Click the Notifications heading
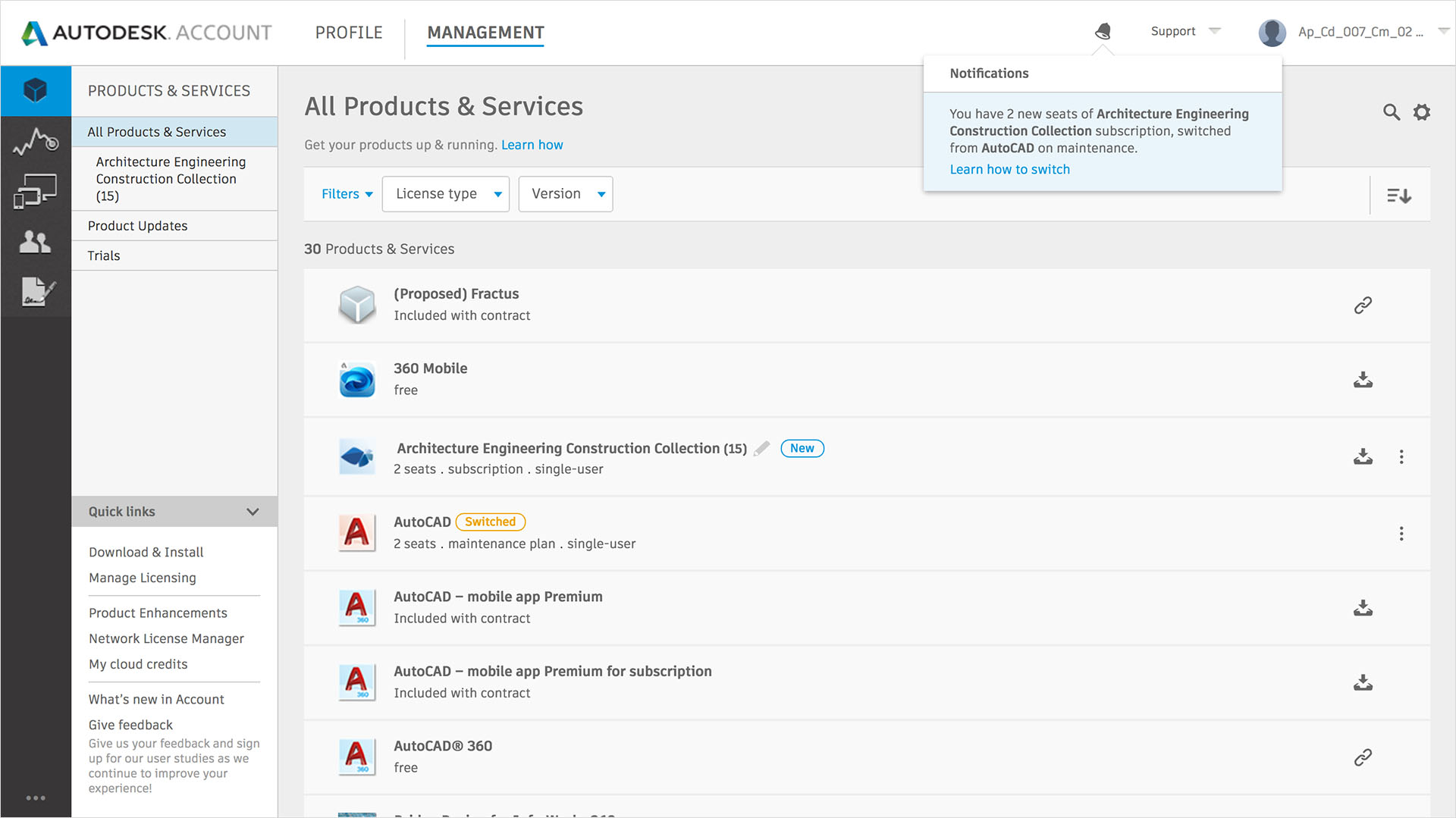The image size is (1456, 818). point(989,74)
